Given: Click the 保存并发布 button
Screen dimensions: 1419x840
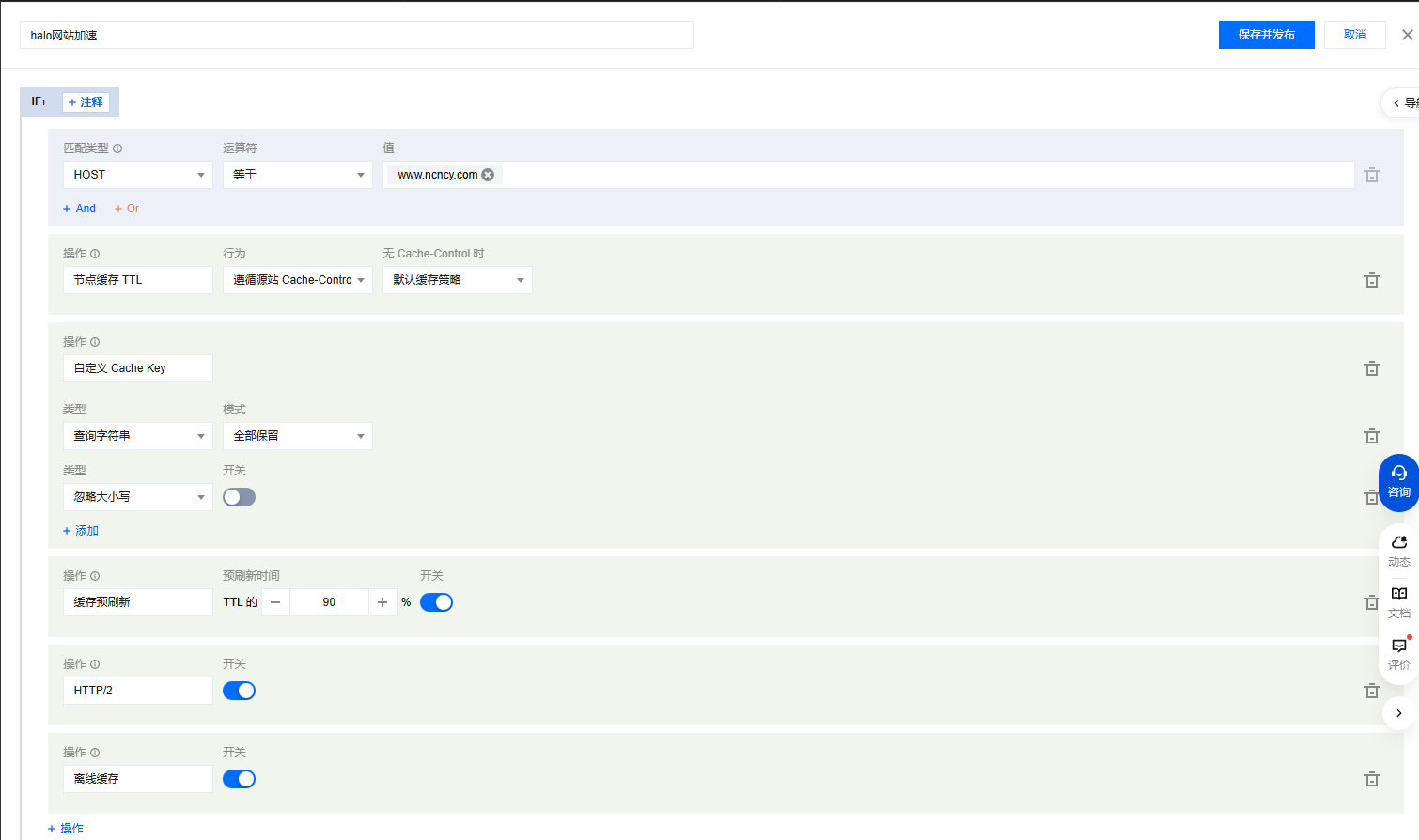Looking at the screenshot, I should (1266, 35).
